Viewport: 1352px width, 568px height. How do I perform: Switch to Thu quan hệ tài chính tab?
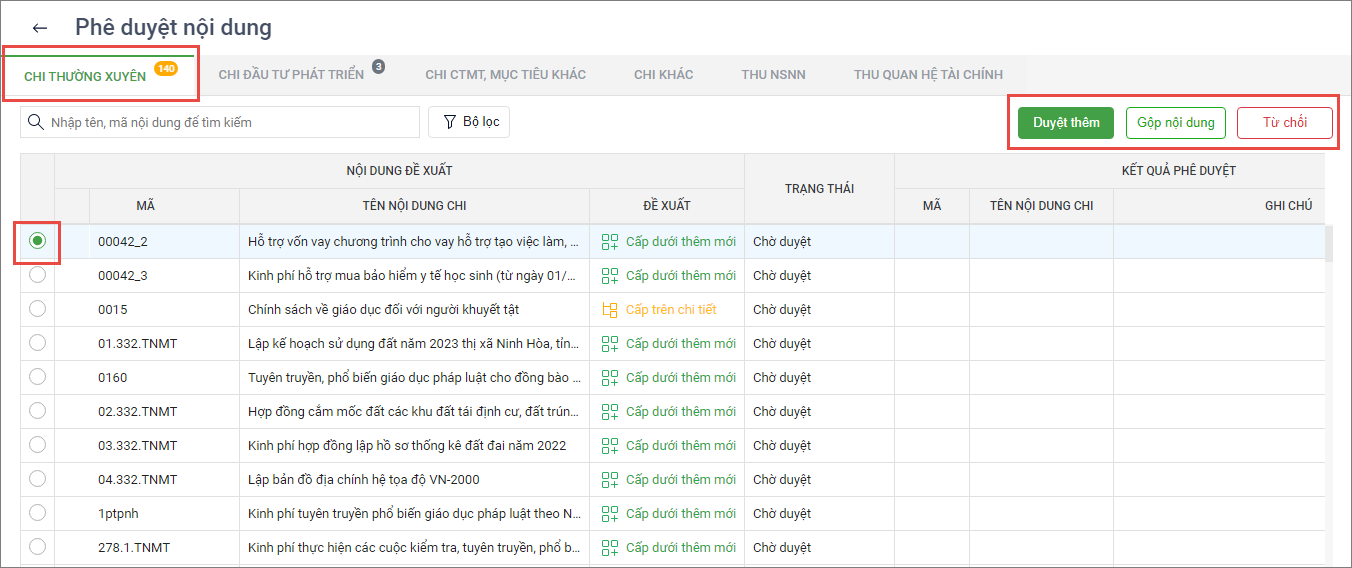(x=928, y=75)
